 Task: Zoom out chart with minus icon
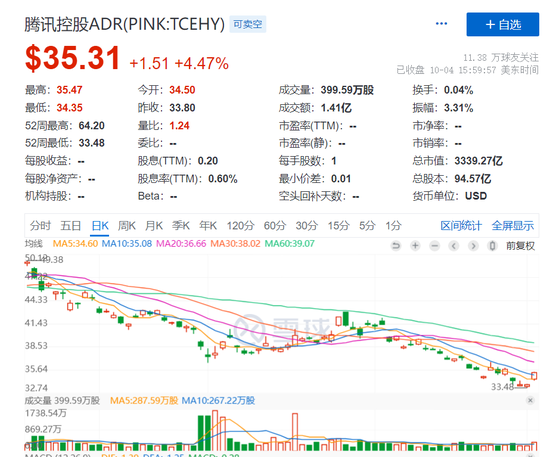pyautogui.click(x=435, y=246)
